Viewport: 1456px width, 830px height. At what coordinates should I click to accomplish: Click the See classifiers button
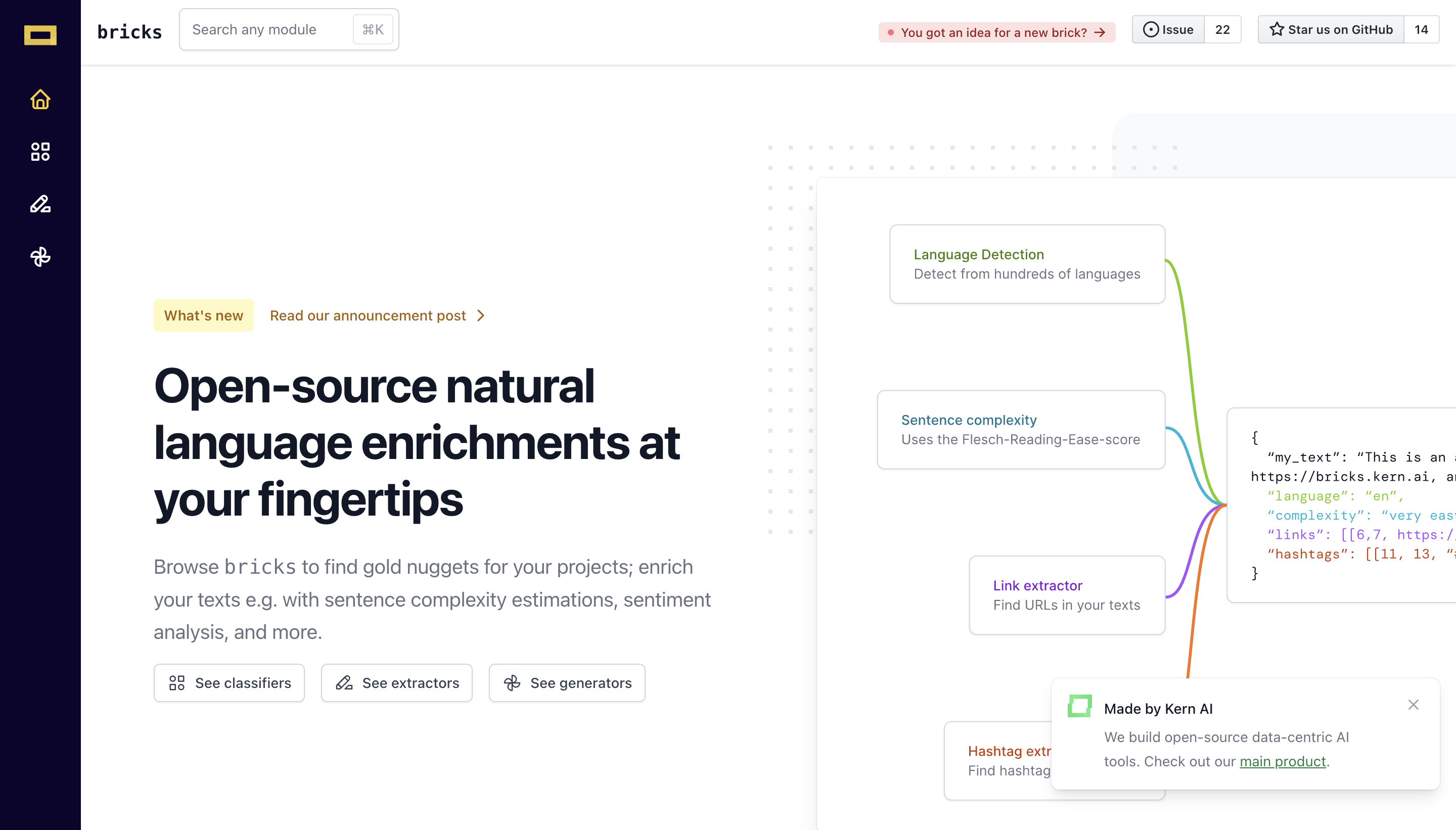pyautogui.click(x=229, y=682)
